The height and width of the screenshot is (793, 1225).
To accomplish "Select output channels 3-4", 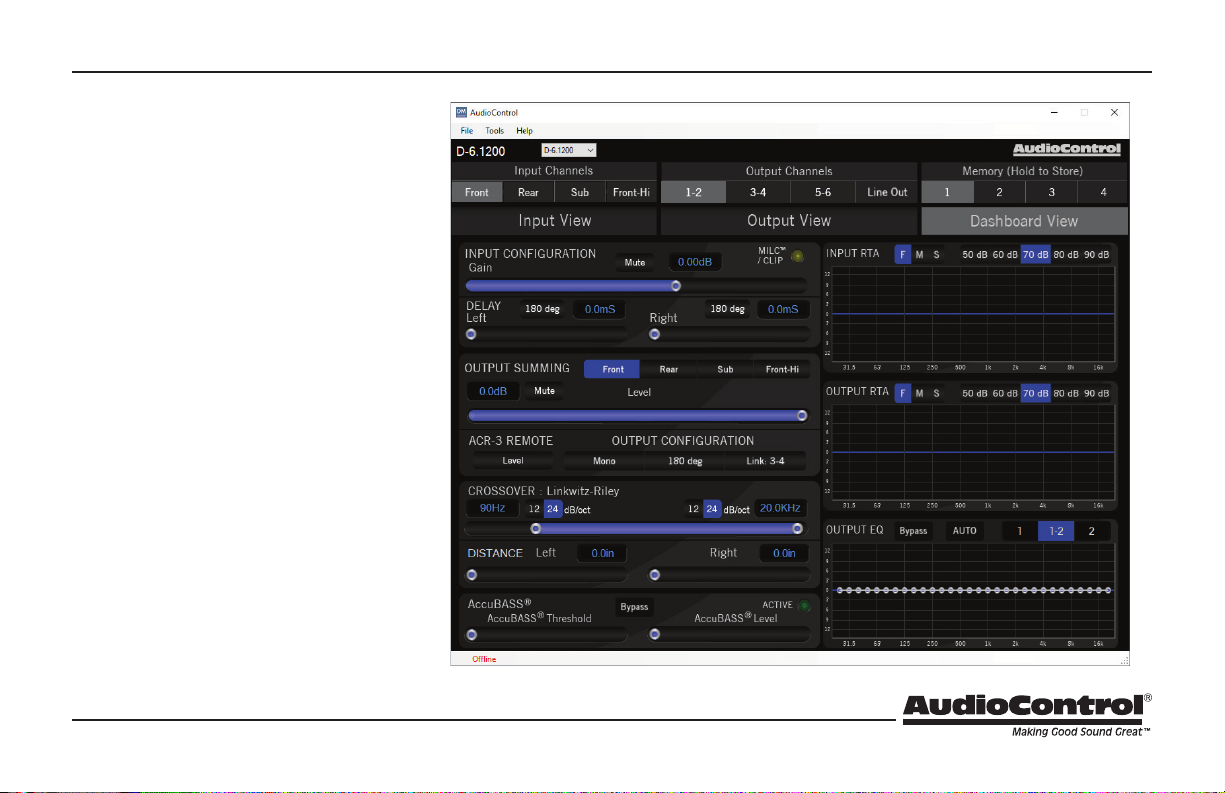I will 758,192.
